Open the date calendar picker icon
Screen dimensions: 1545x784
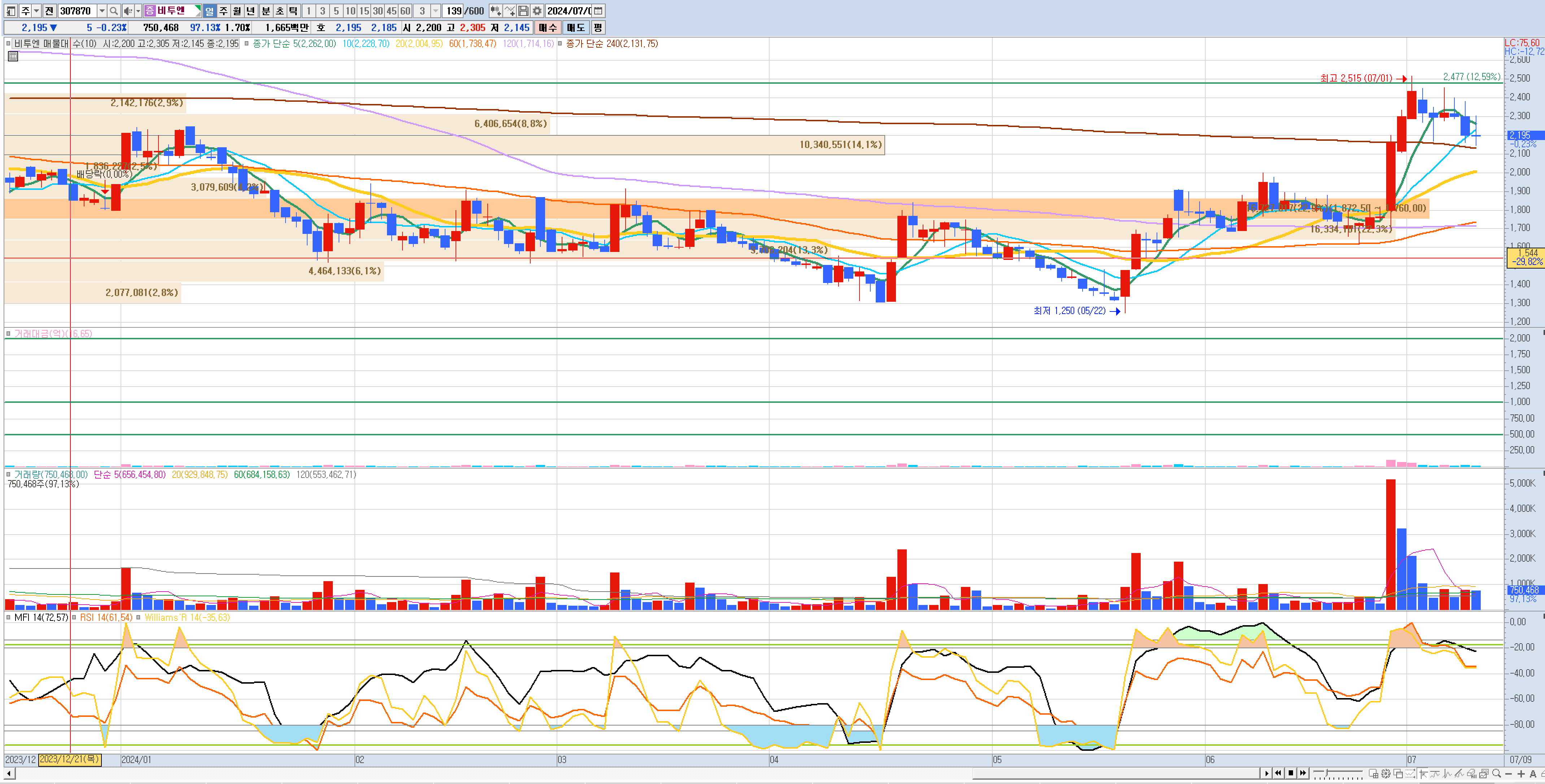[598, 11]
